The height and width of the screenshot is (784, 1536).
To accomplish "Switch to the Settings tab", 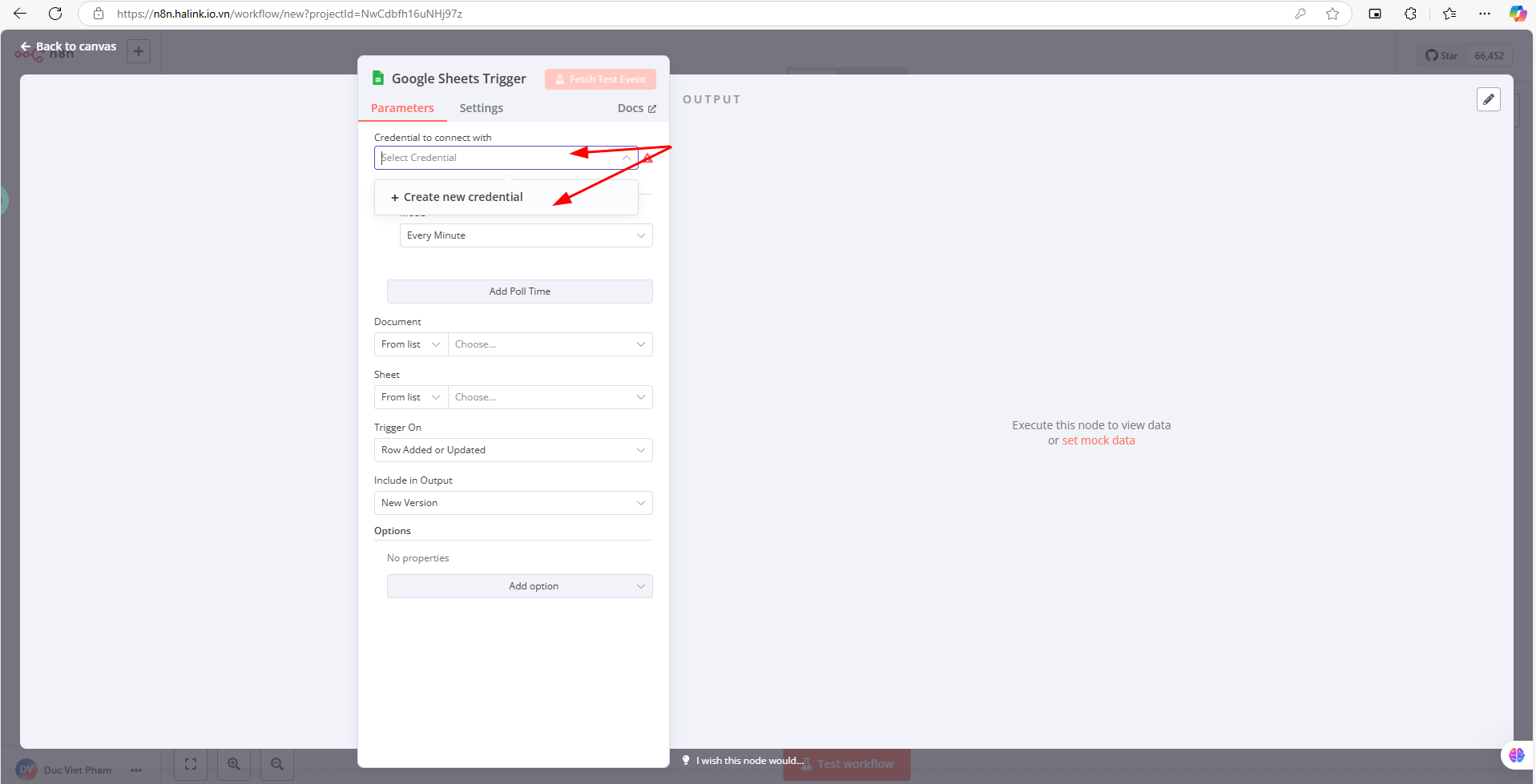I will point(482,108).
